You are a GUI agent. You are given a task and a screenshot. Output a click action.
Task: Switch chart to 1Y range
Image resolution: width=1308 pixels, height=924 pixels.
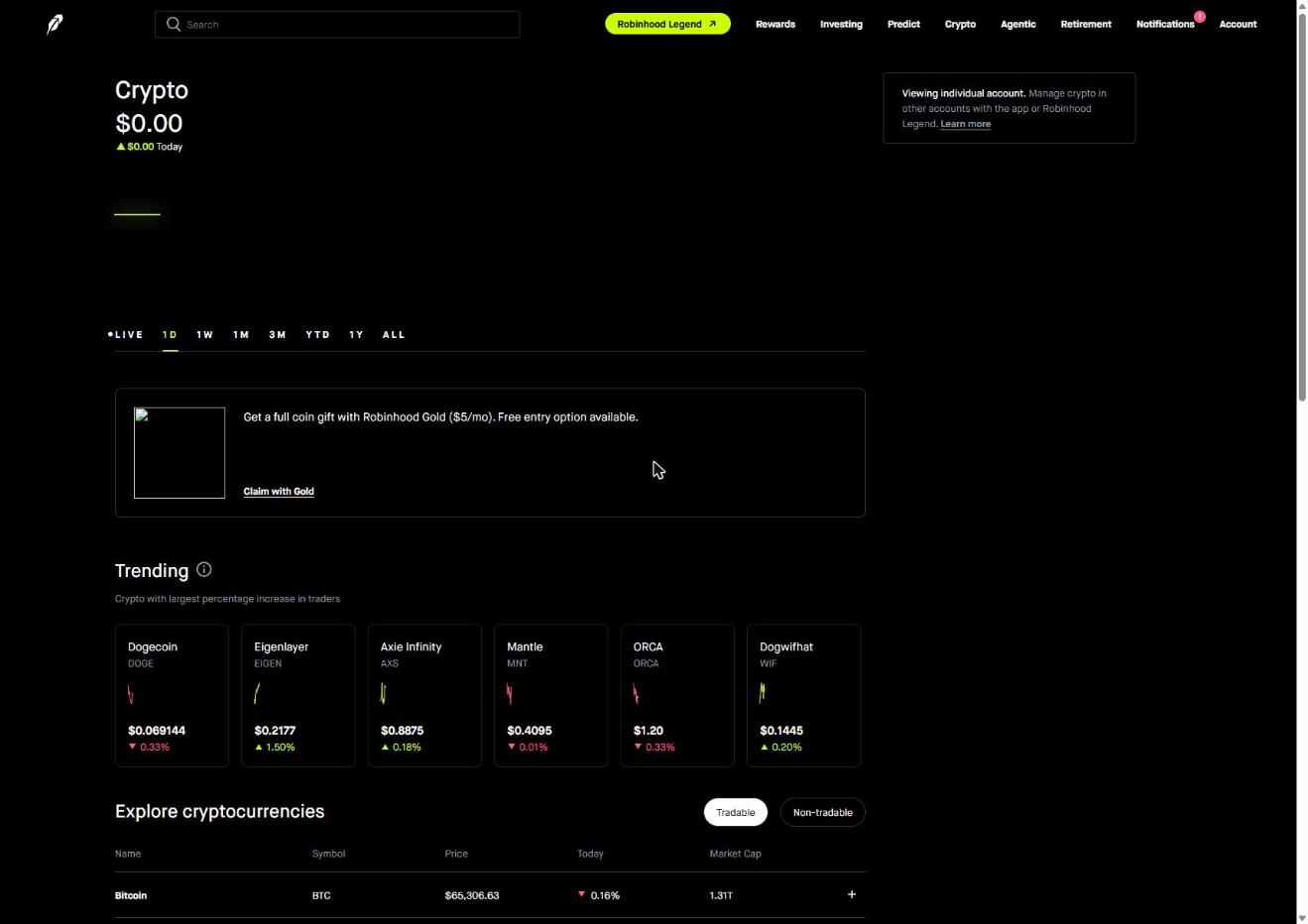click(x=356, y=335)
